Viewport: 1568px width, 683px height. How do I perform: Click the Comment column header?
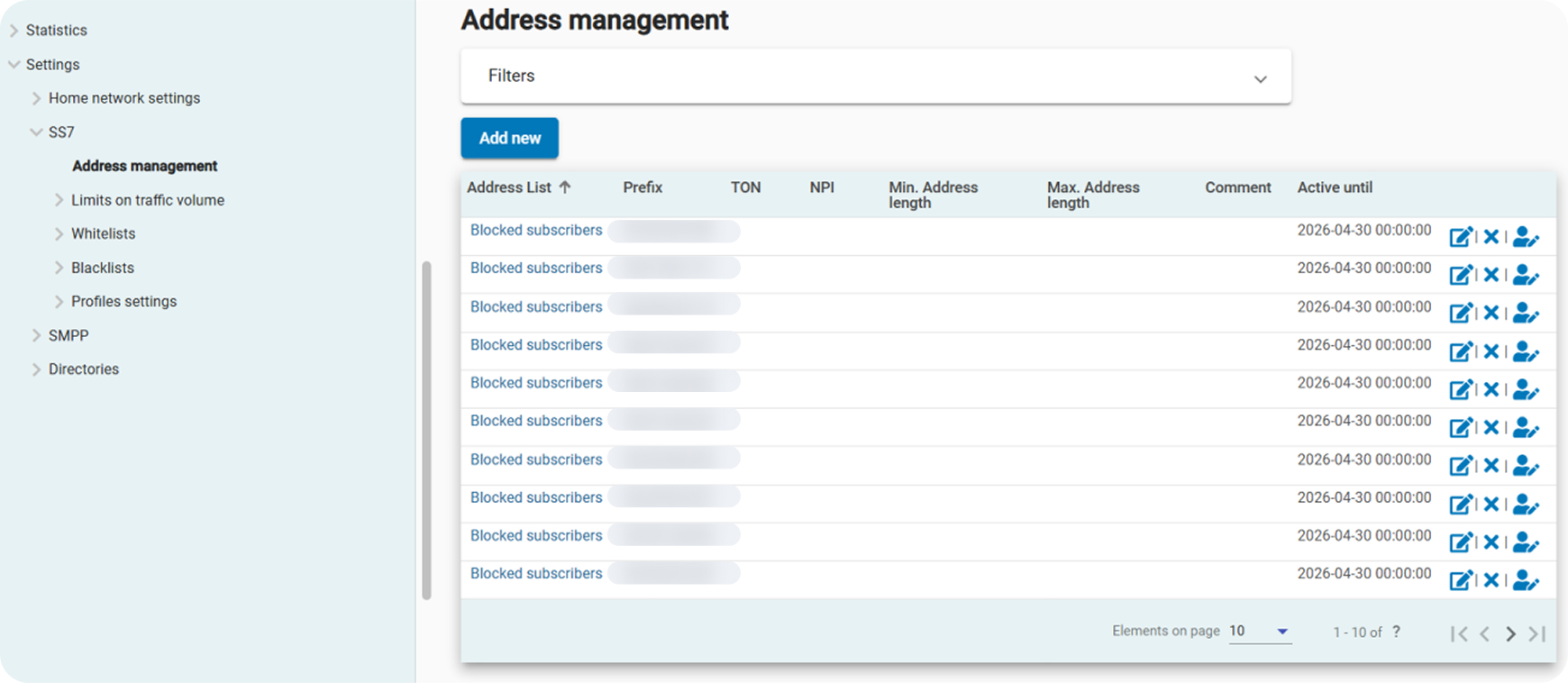pos(1238,187)
